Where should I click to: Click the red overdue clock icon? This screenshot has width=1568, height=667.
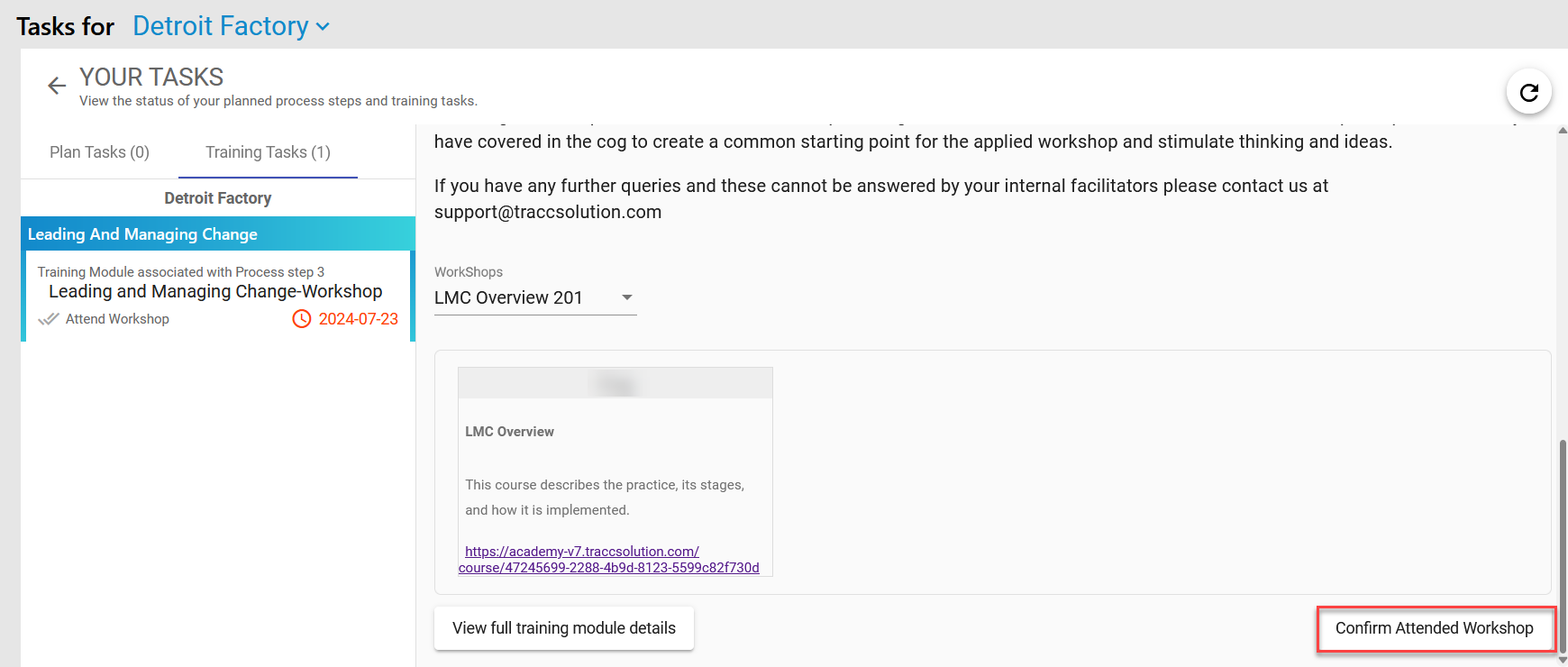pyautogui.click(x=302, y=319)
